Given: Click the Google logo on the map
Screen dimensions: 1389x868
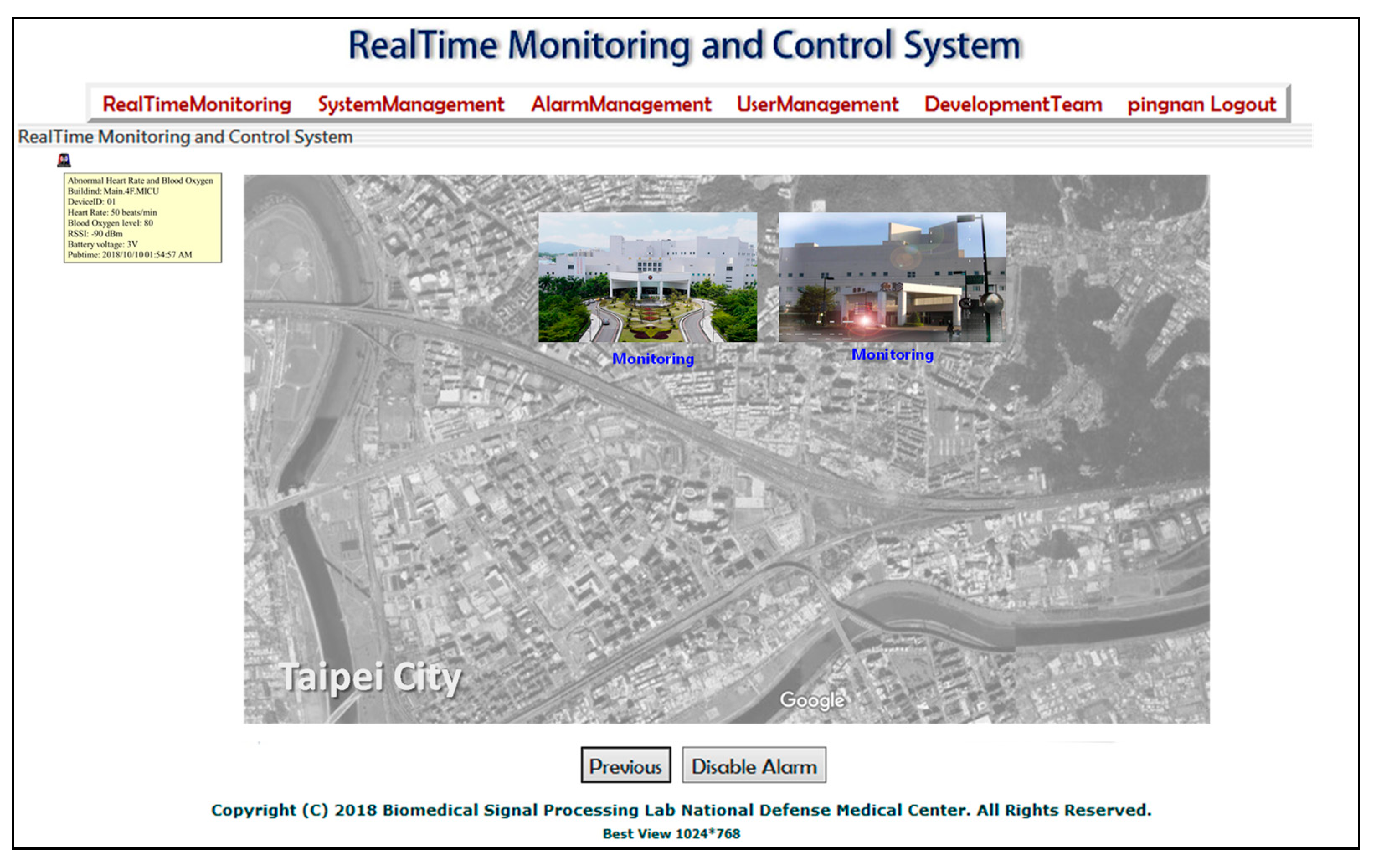Looking at the screenshot, I should [x=811, y=700].
